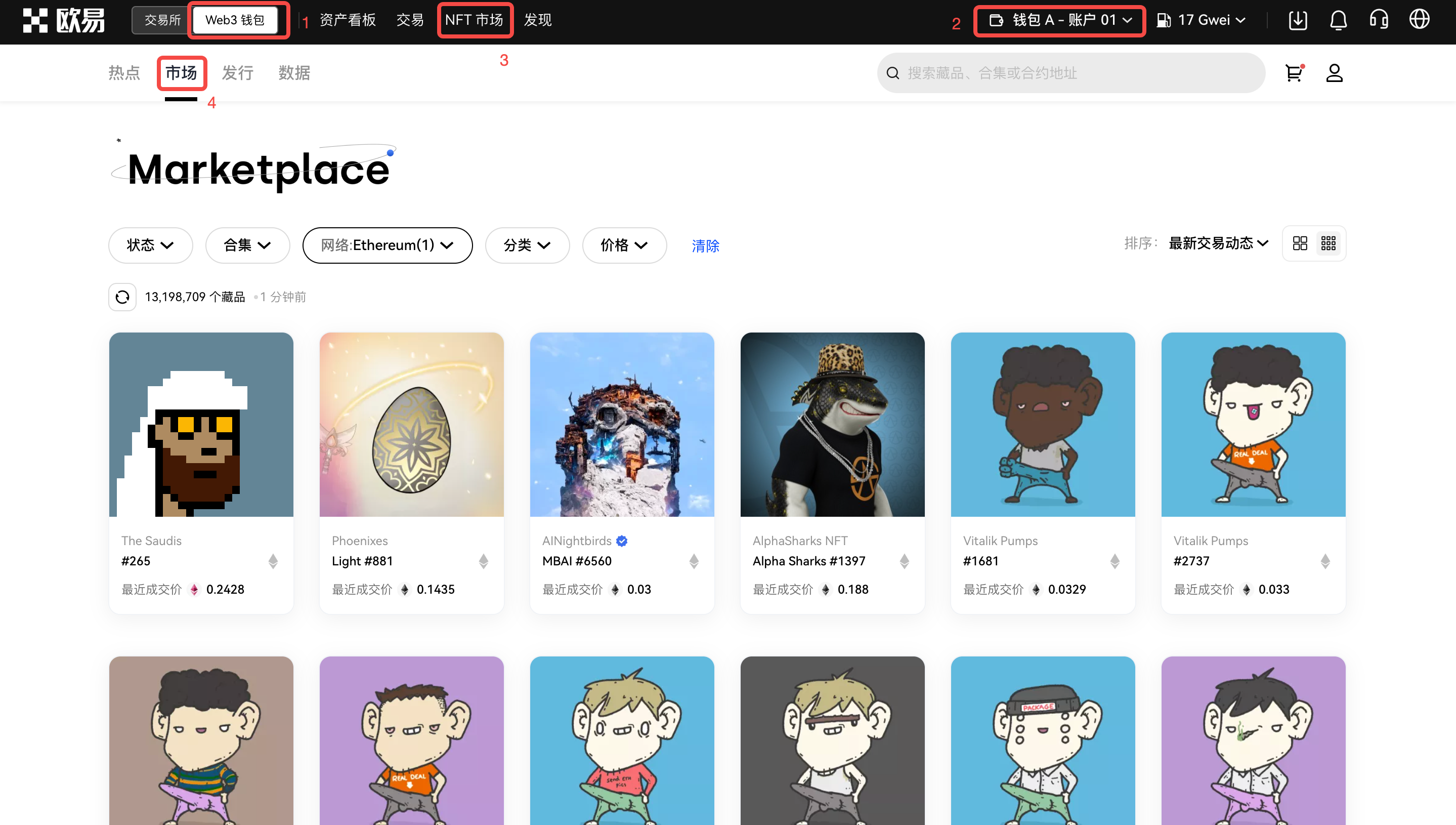This screenshot has height=825, width=1456.
Task: Click the Ethereum icon on Light #881
Action: click(x=484, y=561)
